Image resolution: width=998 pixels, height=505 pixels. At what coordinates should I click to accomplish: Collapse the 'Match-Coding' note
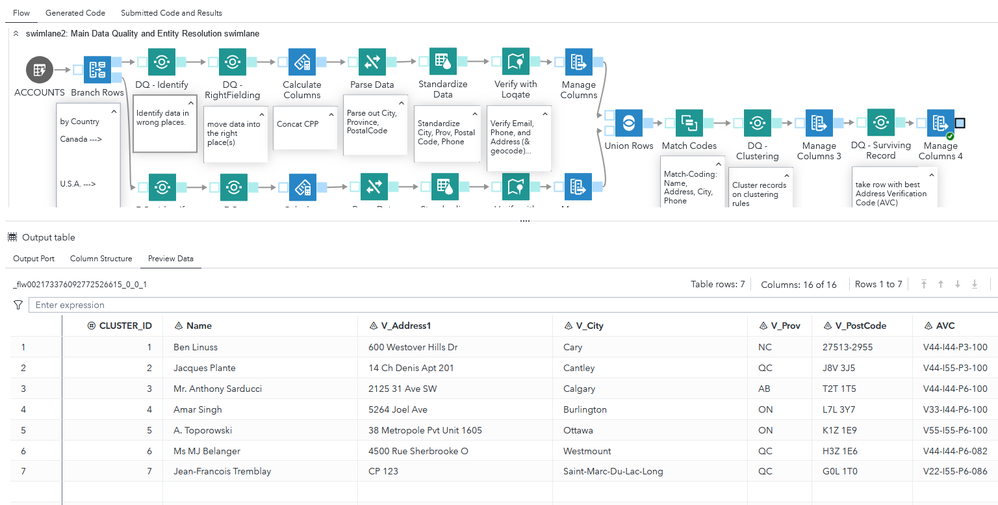[x=718, y=163]
